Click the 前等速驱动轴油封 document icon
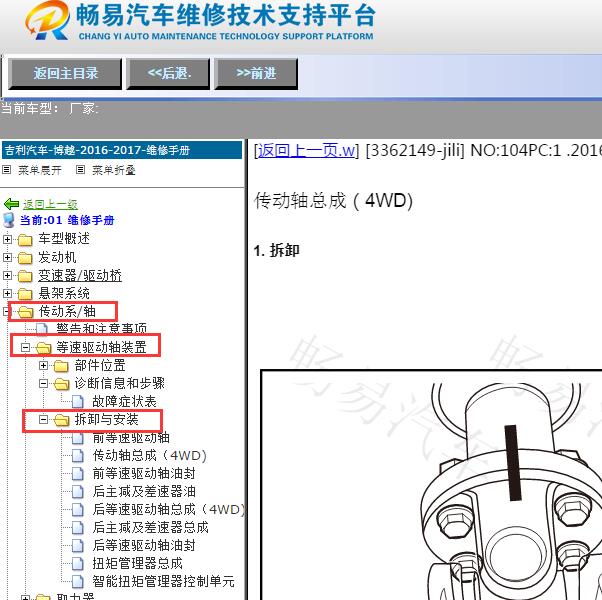Image resolution: width=602 pixels, height=600 pixels. [x=78, y=474]
